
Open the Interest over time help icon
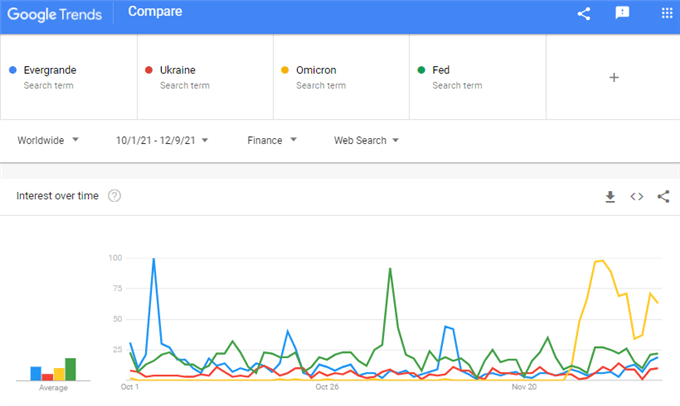coord(114,196)
